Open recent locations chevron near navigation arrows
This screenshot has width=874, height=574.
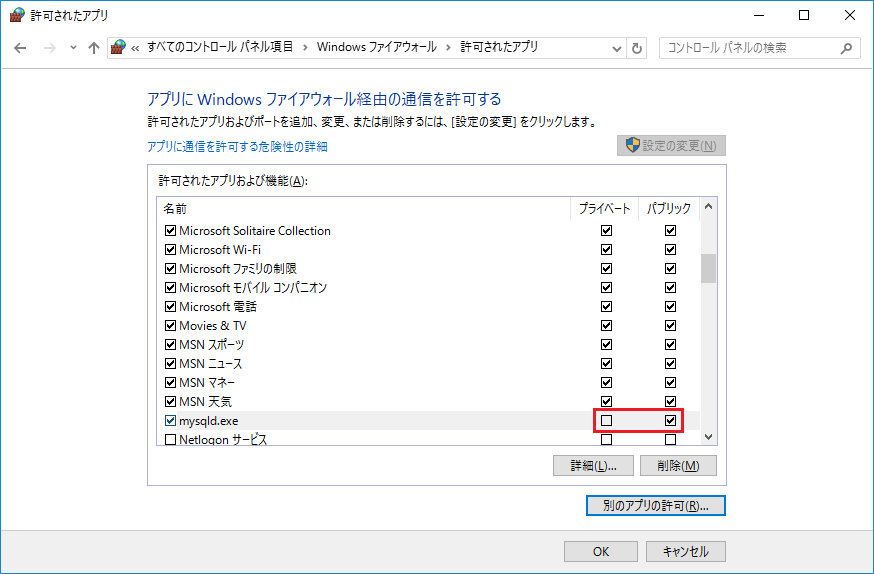(73, 48)
